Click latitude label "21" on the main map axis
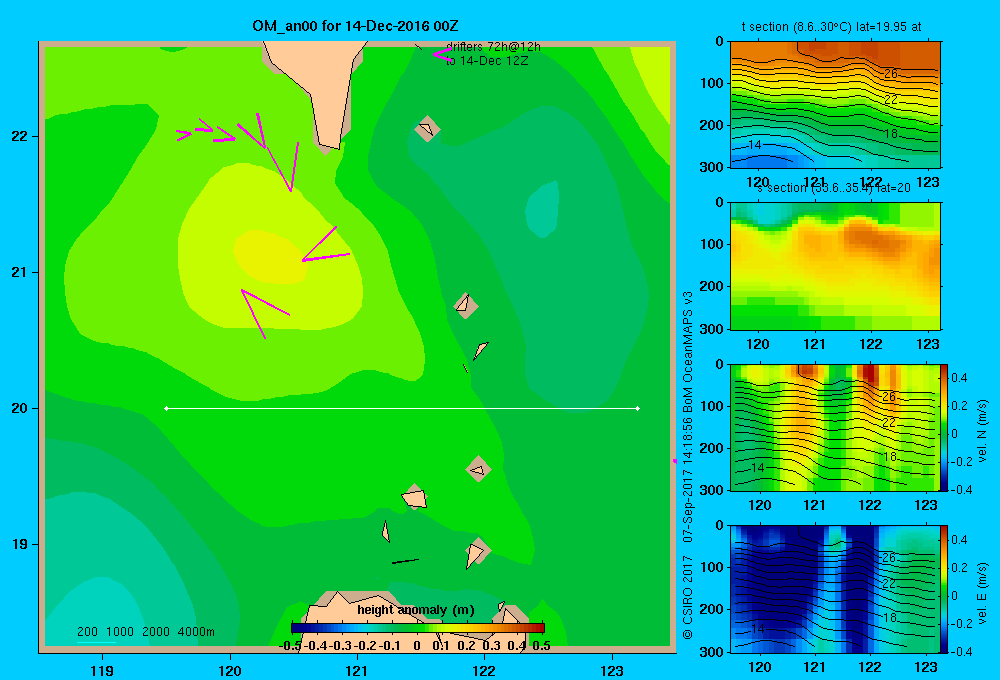 click(x=20, y=272)
